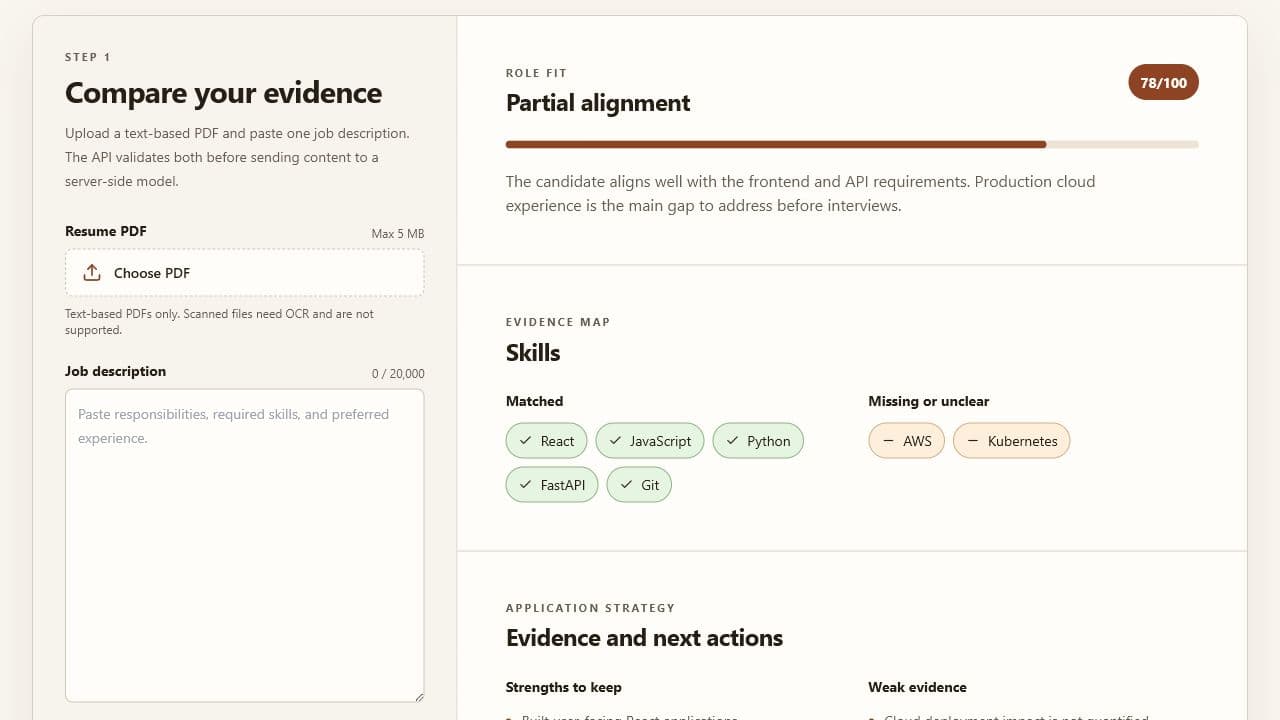Click into the Job description text area

tap(244, 545)
